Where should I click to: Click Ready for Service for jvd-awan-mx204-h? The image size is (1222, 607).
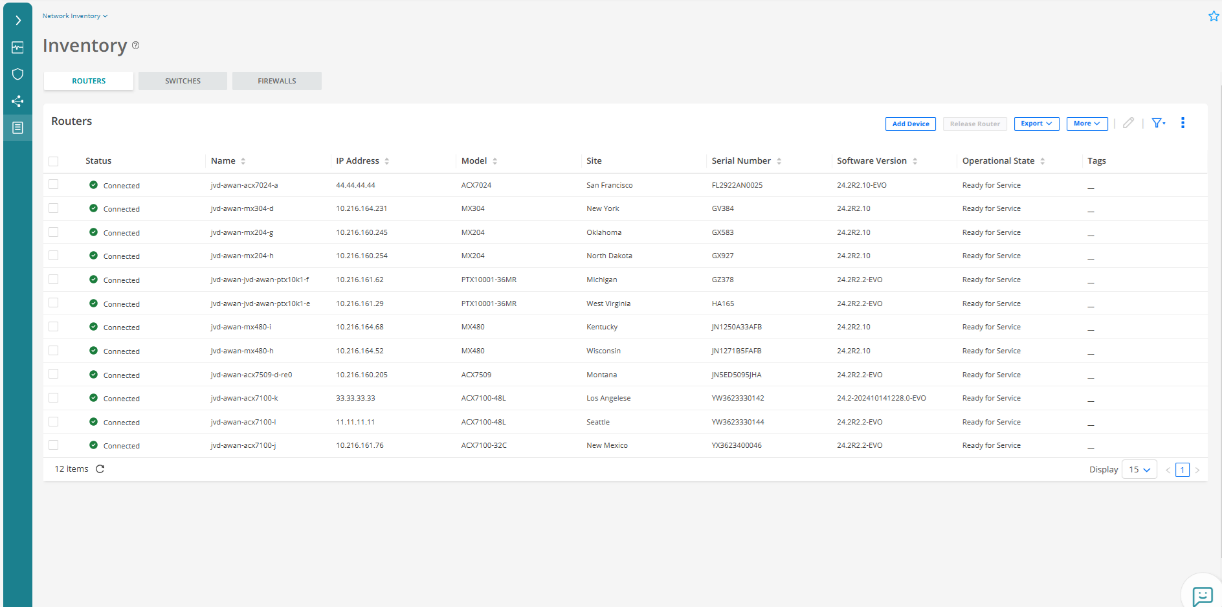coord(991,256)
